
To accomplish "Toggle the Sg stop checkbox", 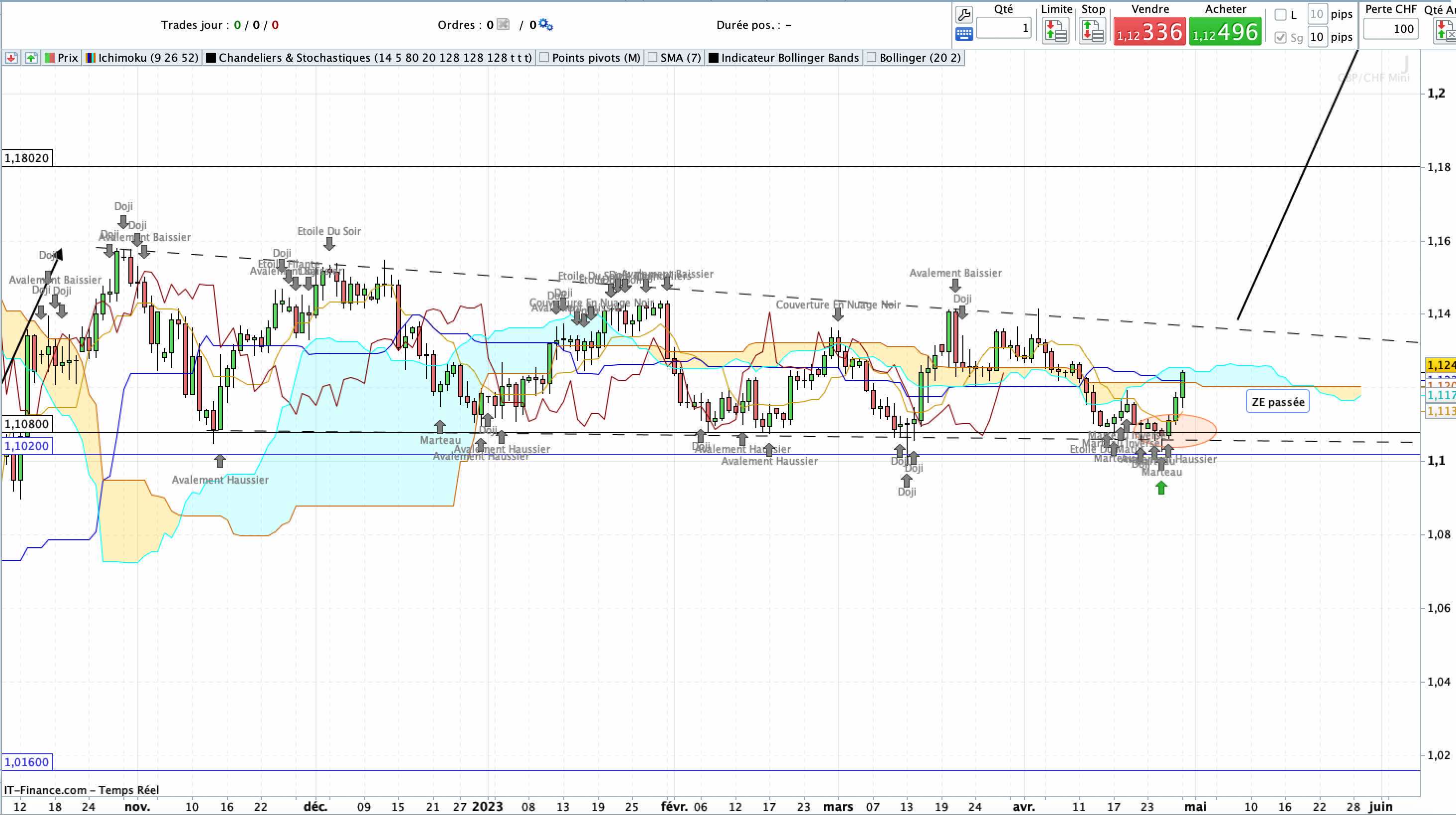I will (1280, 37).
